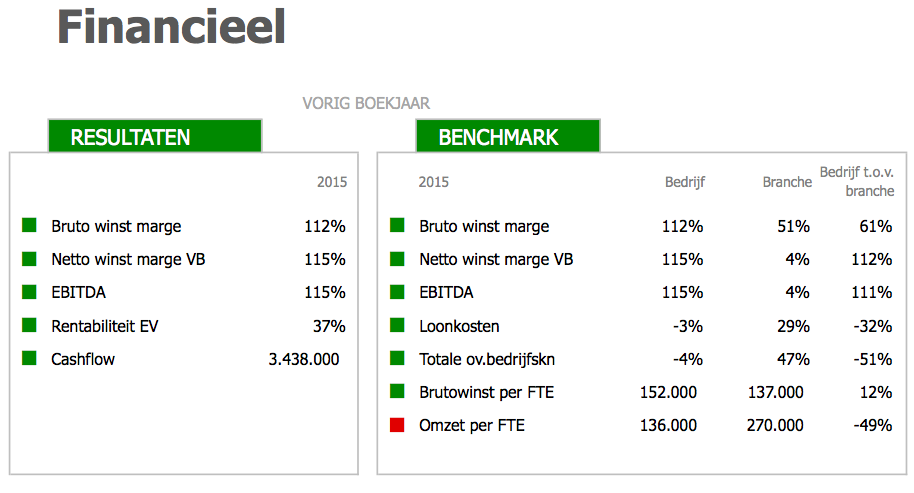
Task: Click green square next to Loonkosten
Action: click(x=397, y=325)
